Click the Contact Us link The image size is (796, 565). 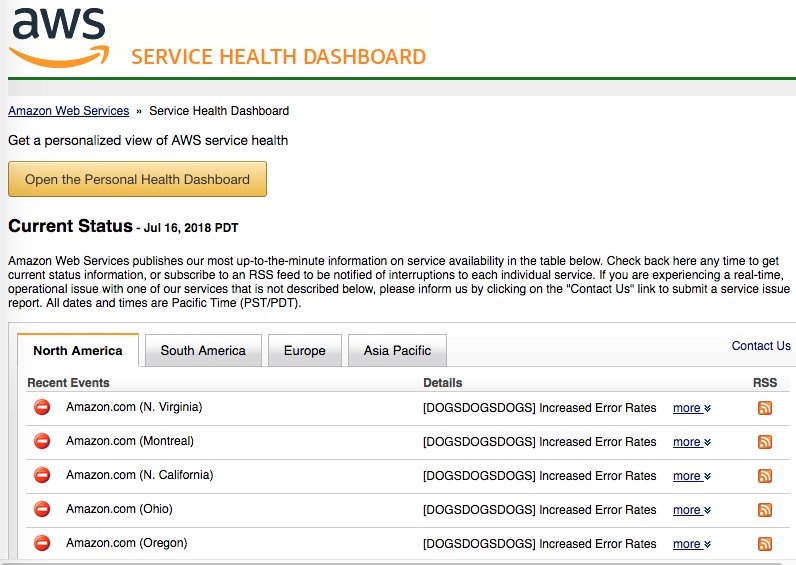point(761,346)
